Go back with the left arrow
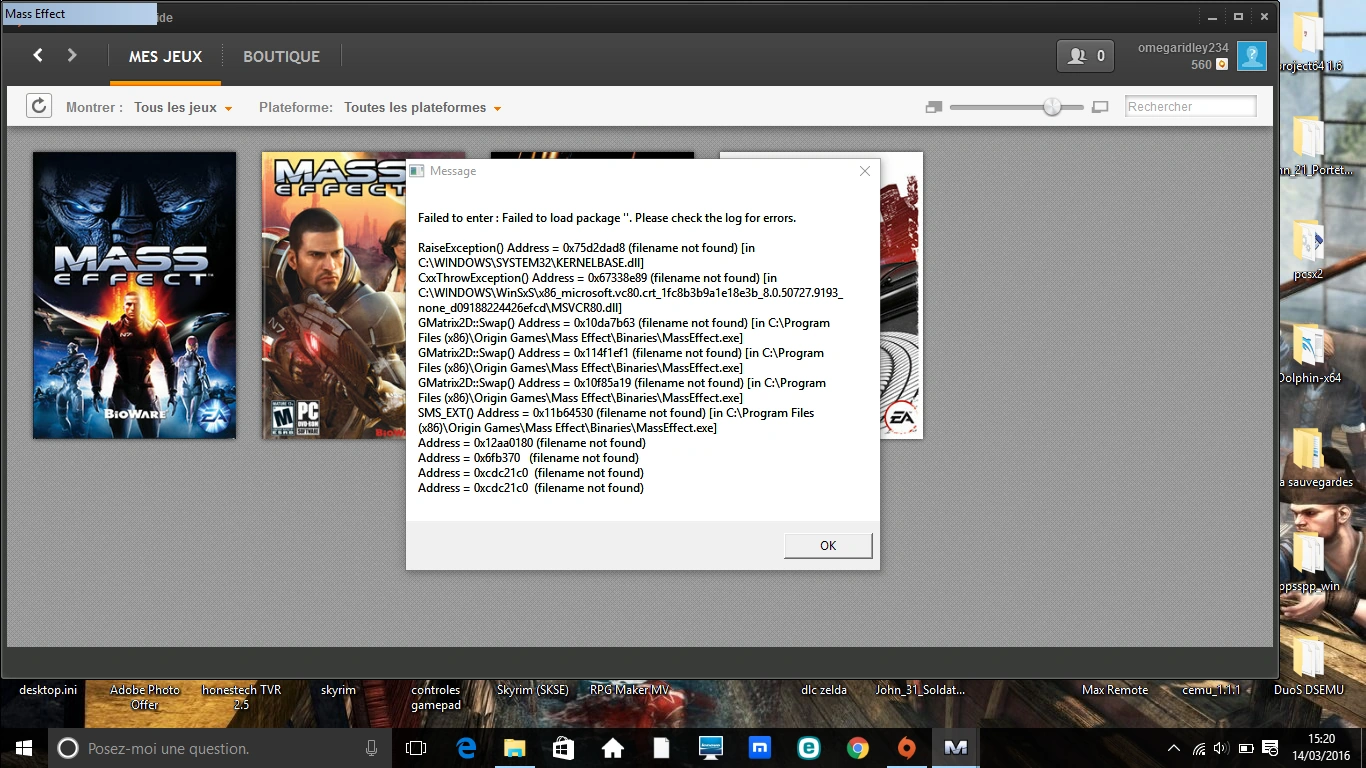The image size is (1366, 768). tap(38, 56)
